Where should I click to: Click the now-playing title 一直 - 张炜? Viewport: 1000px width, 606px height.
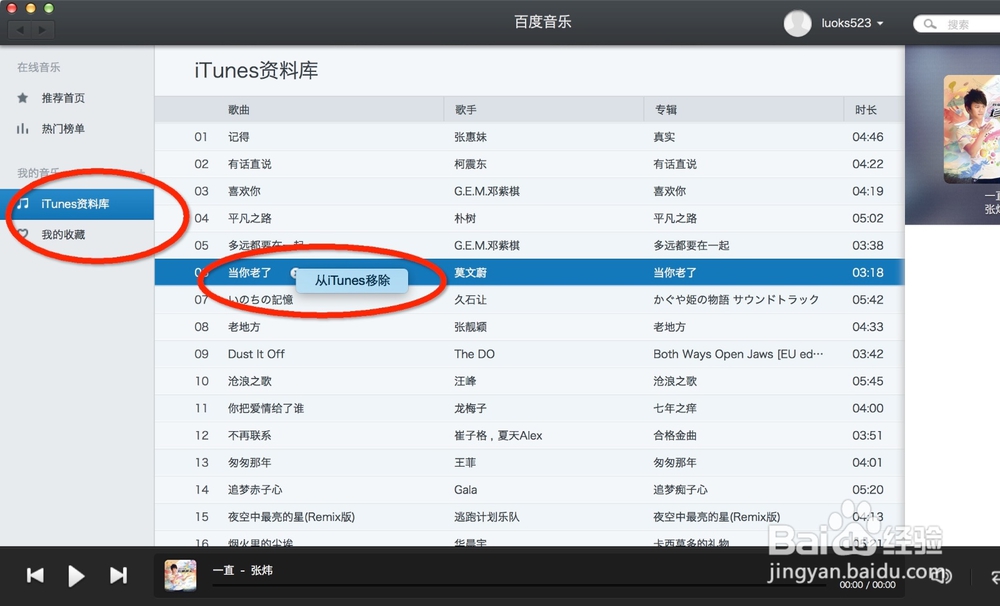tap(243, 570)
